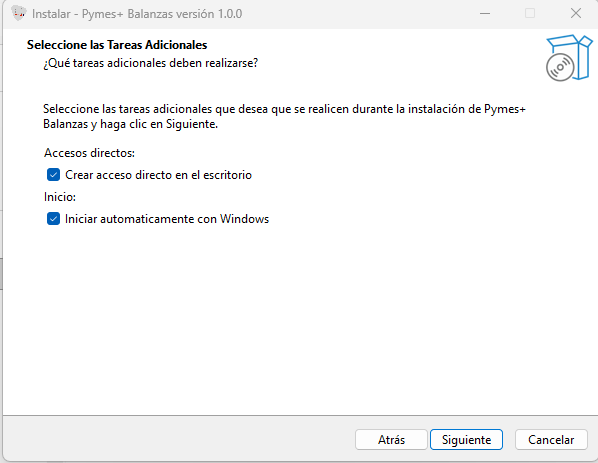The image size is (598, 463).
Task: Click the heading Seleccione las Tareas Adicionales
Action: tap(117, 45)
